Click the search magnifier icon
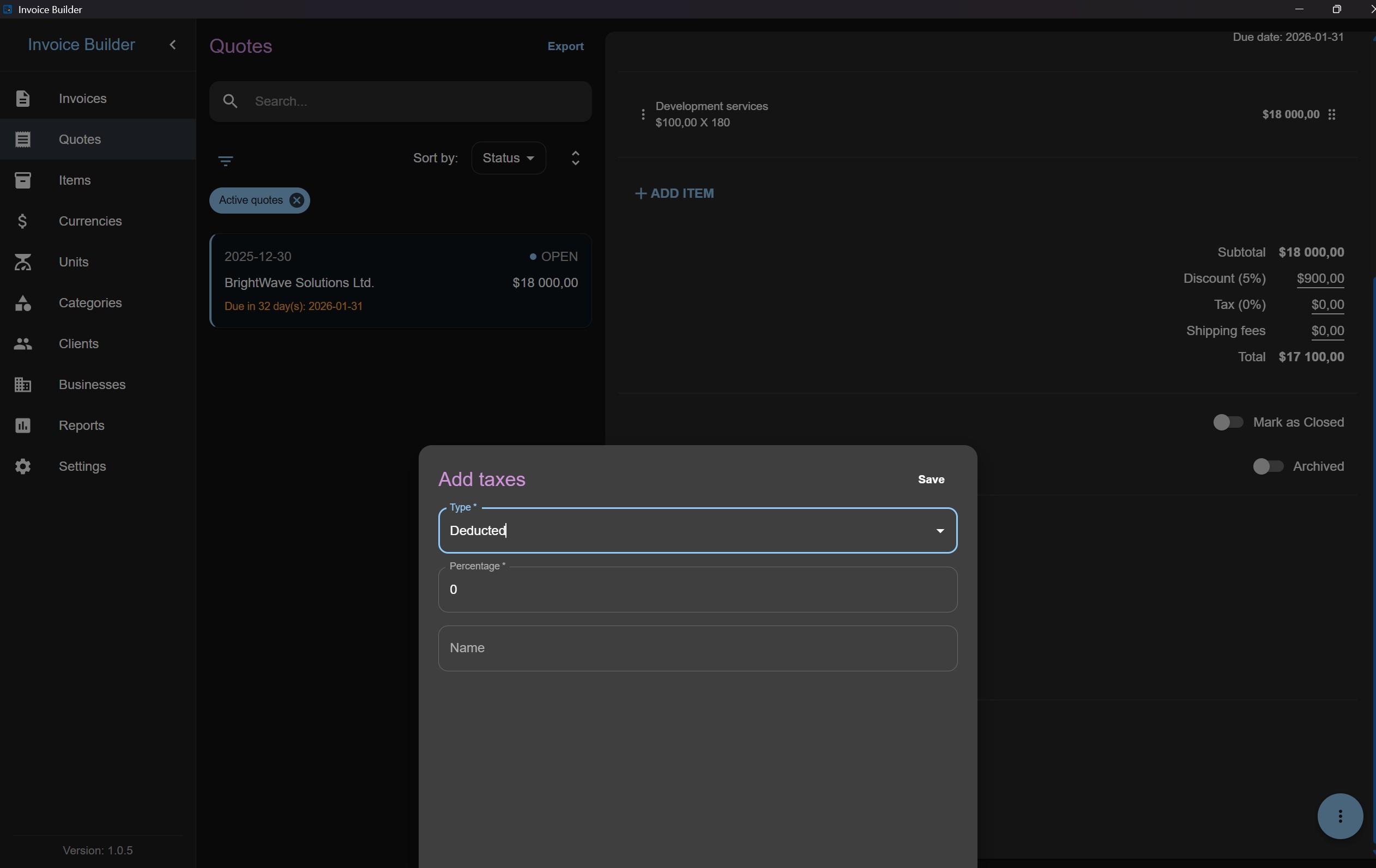The image size is (1376, 868). click(230, 101)
